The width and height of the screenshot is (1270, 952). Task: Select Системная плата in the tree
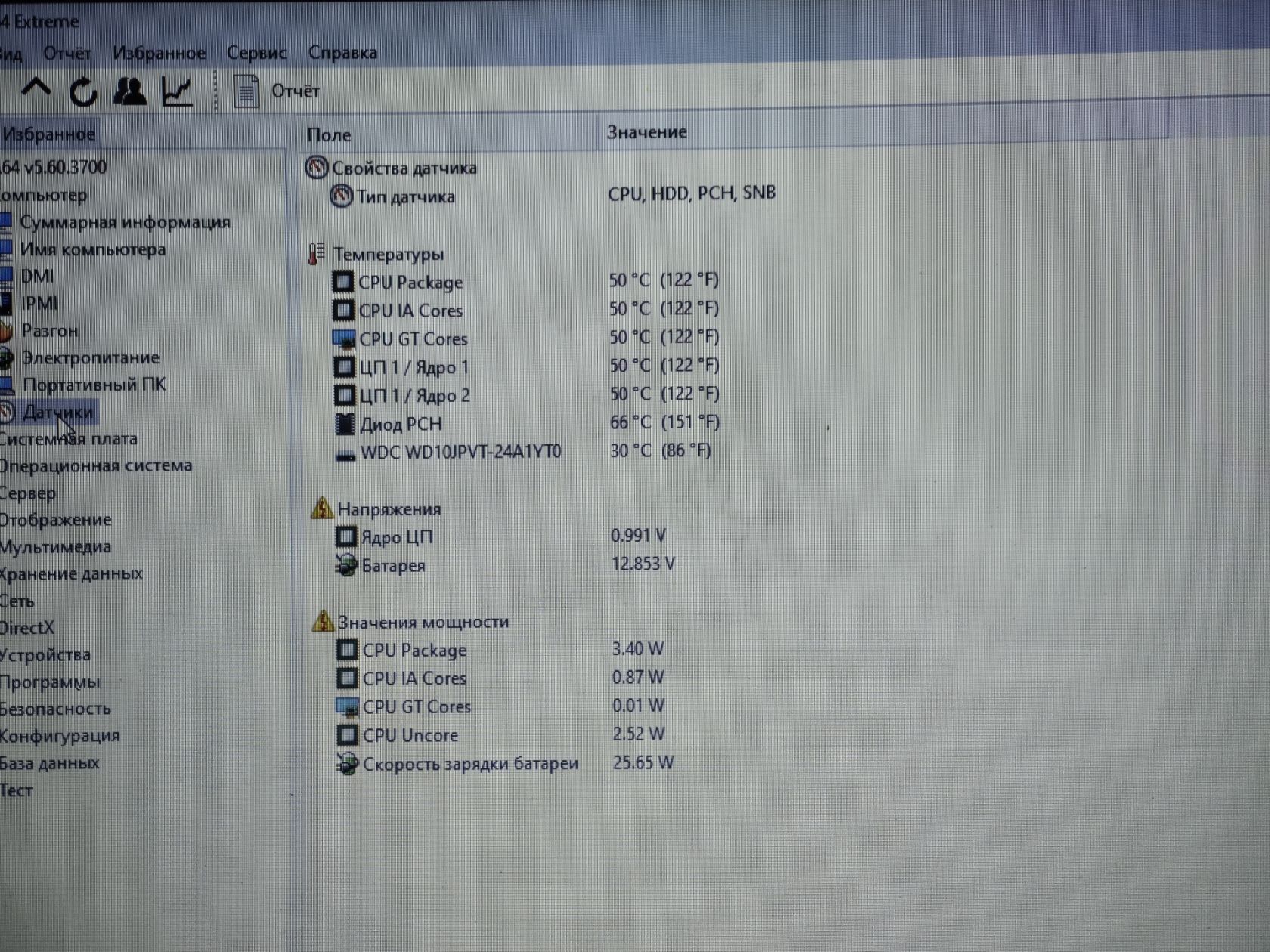69,439
